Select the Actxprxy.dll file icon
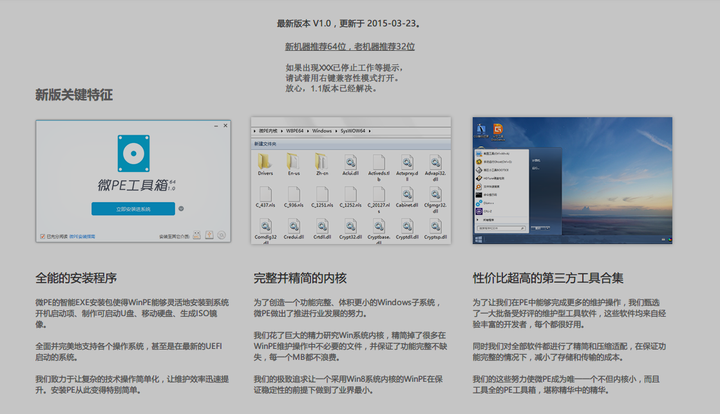This screenshot has width=720, height=414. pyautogui.click(x=407, y=162)
